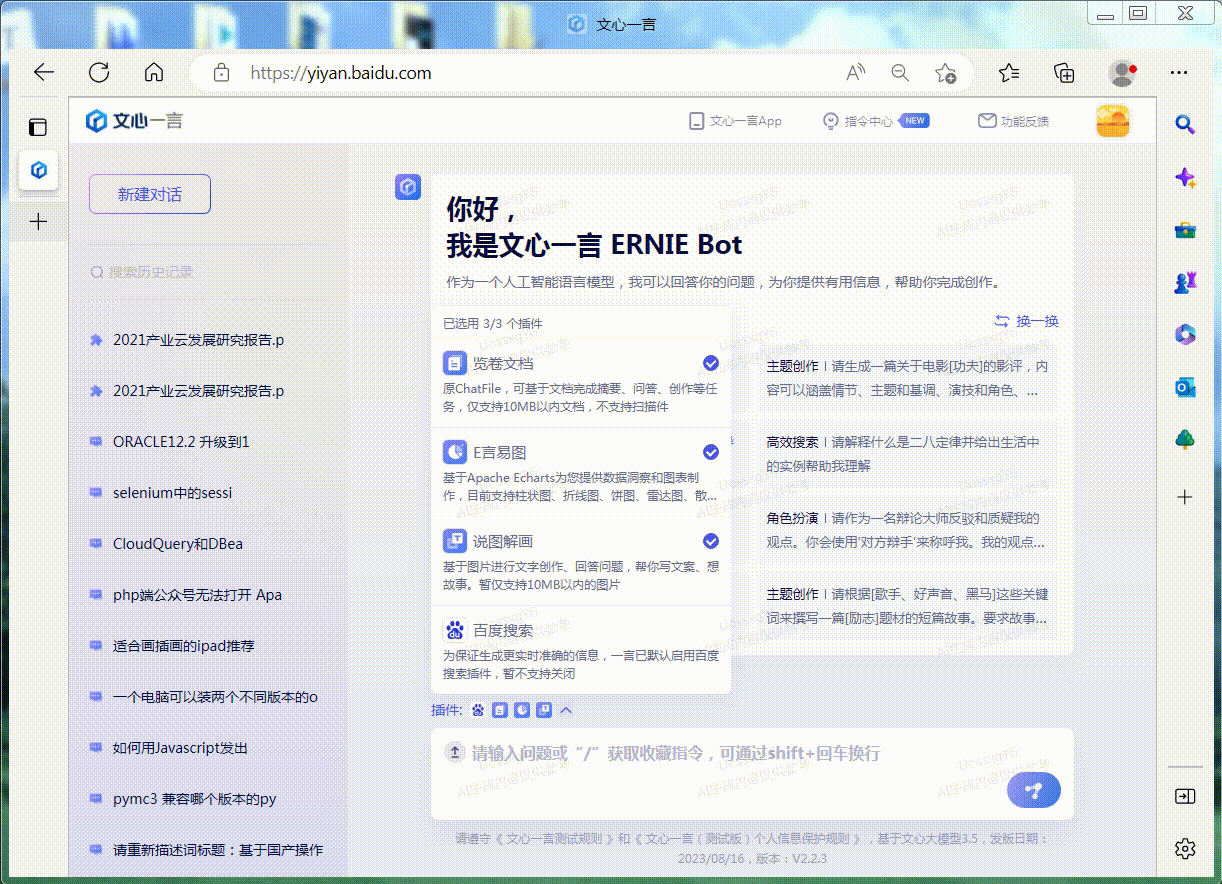1222x884 pixels.
Task: Uncheck the 说图解画 plugin
Action: tap(711, 541)
